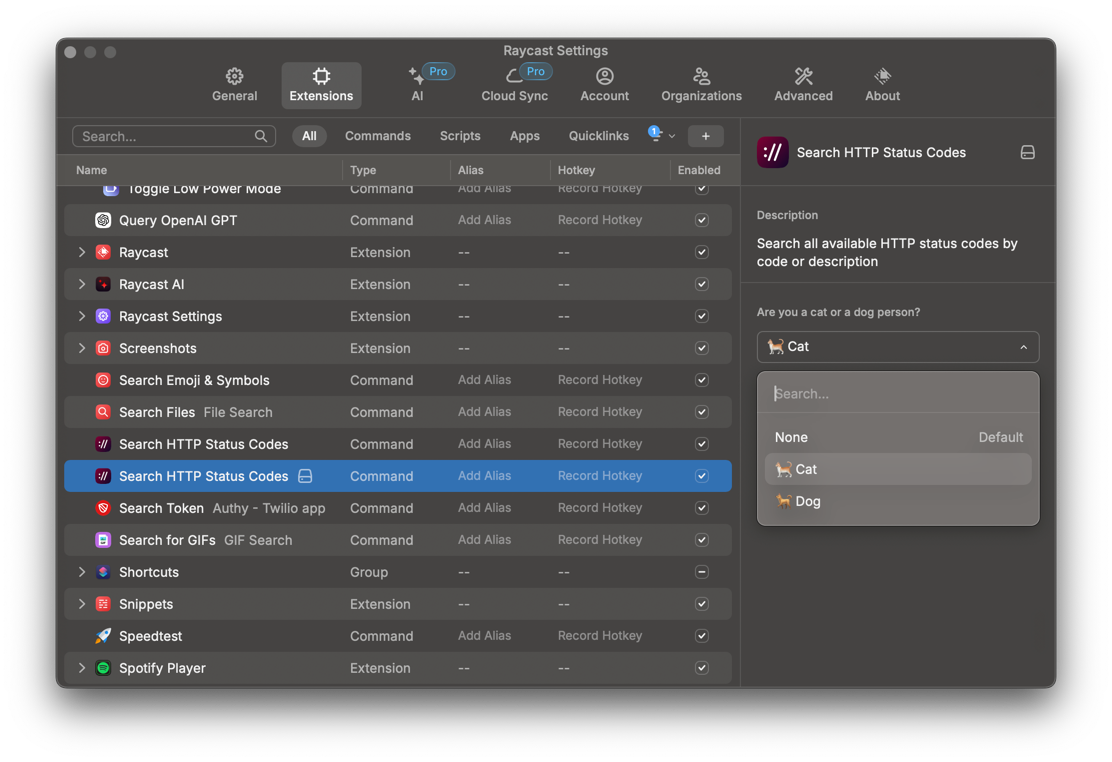The width and height of the screenshot is (1112, 762).
Task: Sort by the Name column header
Action: click(x=91, y=170)
